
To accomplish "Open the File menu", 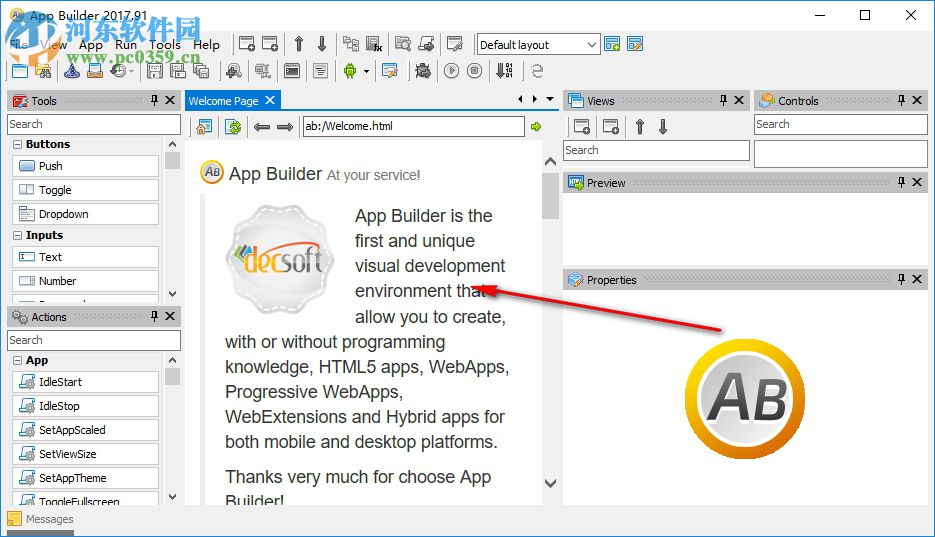I will pos(18,45).
